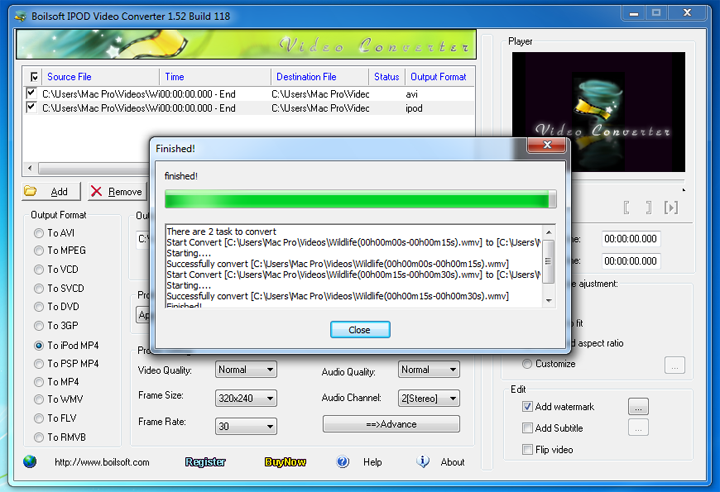Click the Remove file button
The height and width of the screenshot is (492, 720).
(x=117, y=191)
